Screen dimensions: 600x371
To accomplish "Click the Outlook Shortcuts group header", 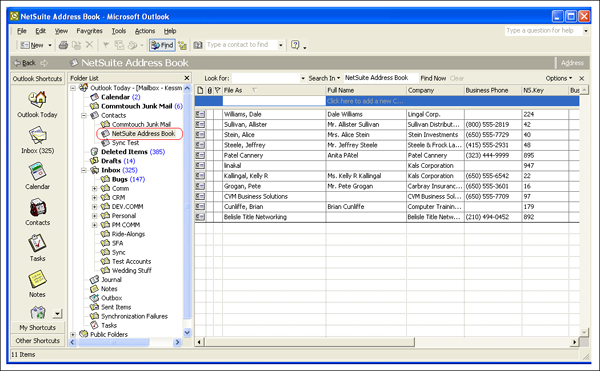I will tap(38, 79).
